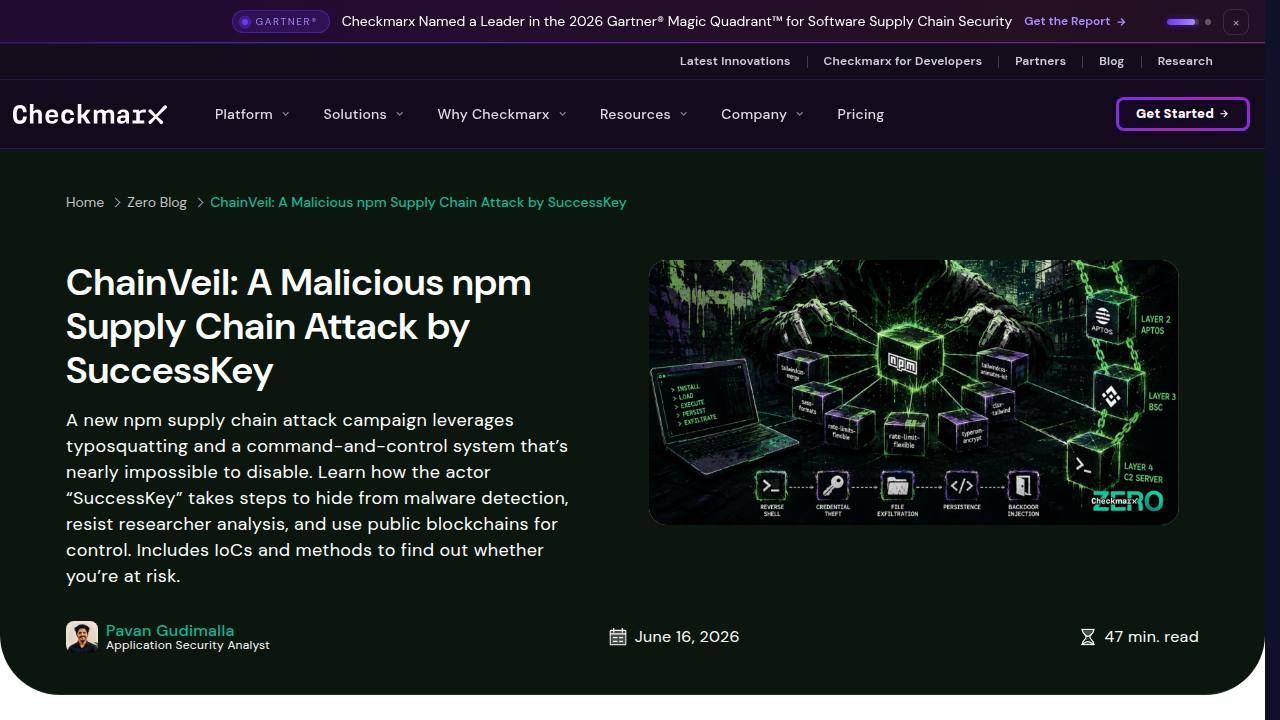1280x720 pixels.
Task: Open the Partners link
Action: coord(1040,61)
